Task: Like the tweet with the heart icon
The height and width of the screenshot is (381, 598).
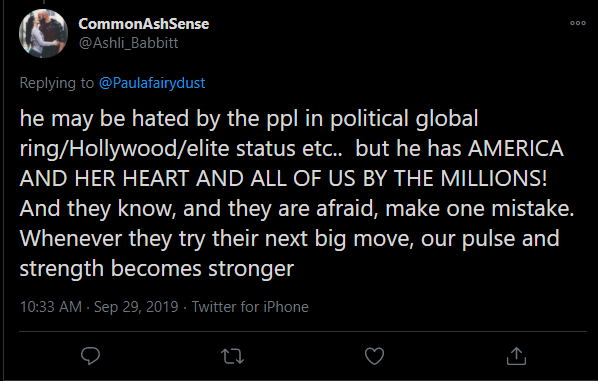Action: click(374, 356)
